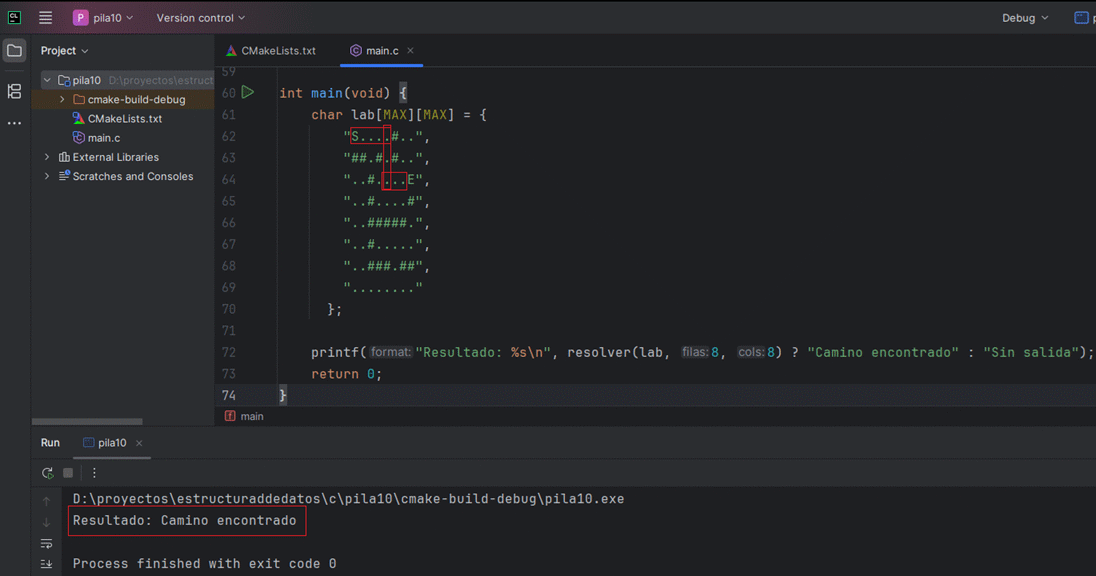The image size is (1096, 576).
Task: Open the Debug configuration dropdown
Action: [x=1025, y=18]
